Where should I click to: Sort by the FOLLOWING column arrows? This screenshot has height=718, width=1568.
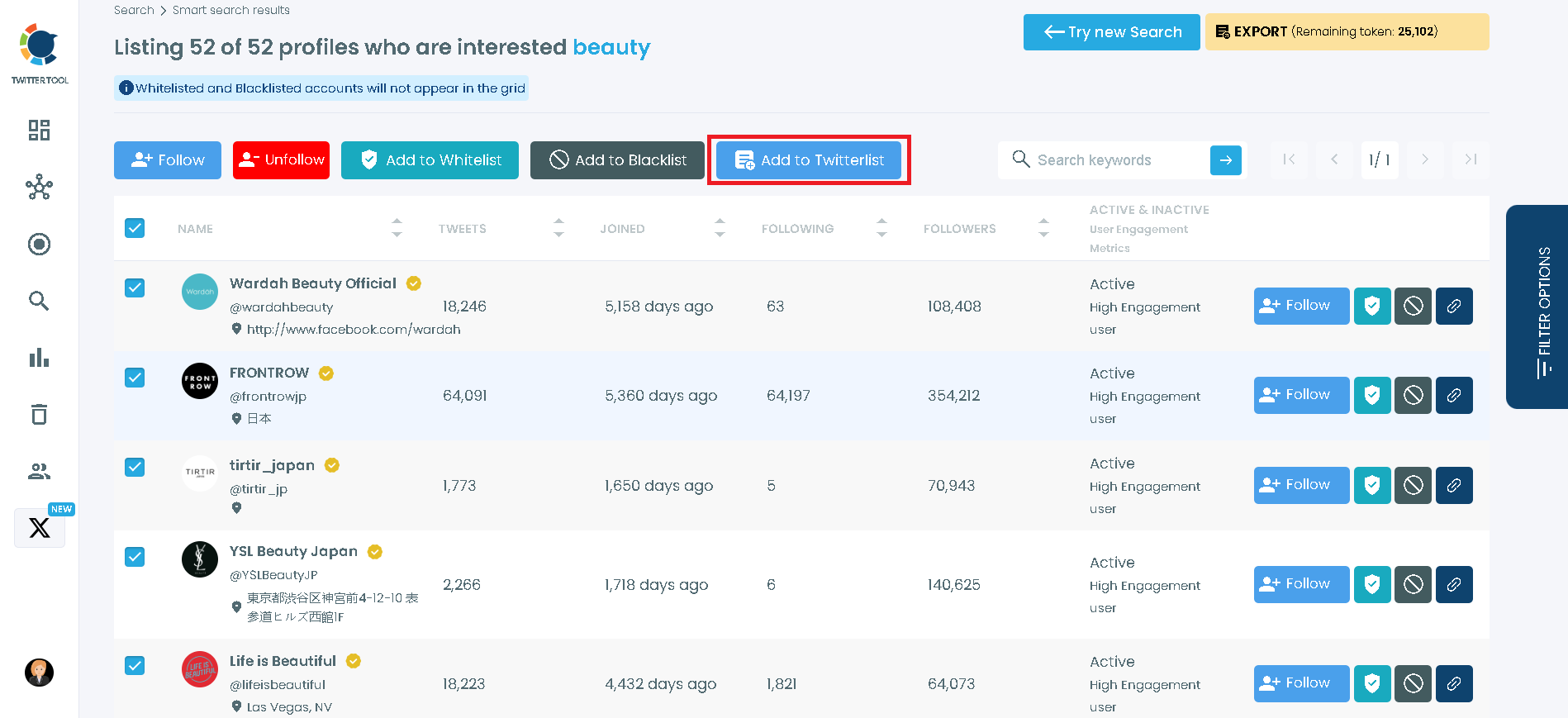881,228
